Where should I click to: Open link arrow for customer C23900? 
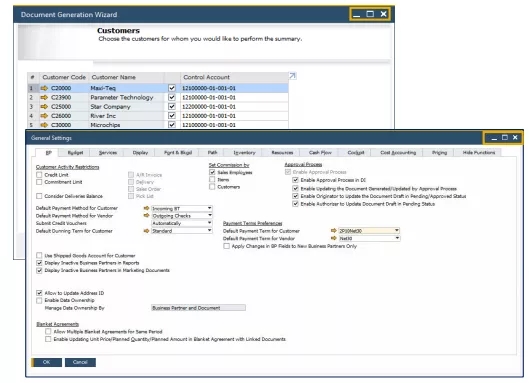(44, 97)
